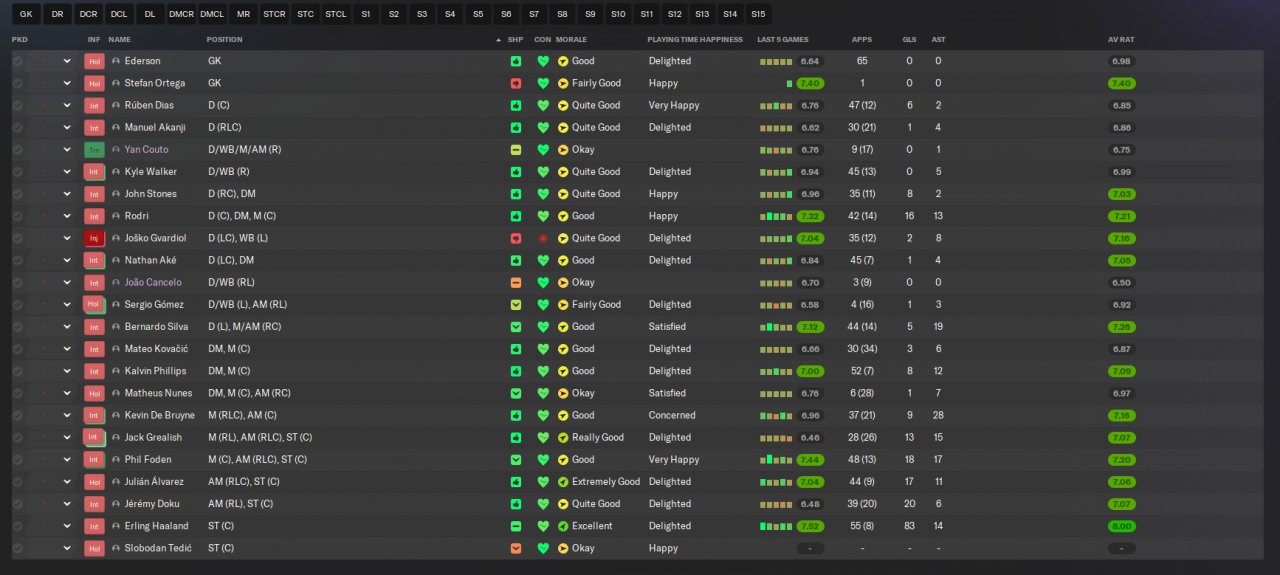Screen dimensions: 1280x575
Task: Expand the selection dropdown for Stefan Ortega
Action: pyautogui.click(x=67, y=83)
